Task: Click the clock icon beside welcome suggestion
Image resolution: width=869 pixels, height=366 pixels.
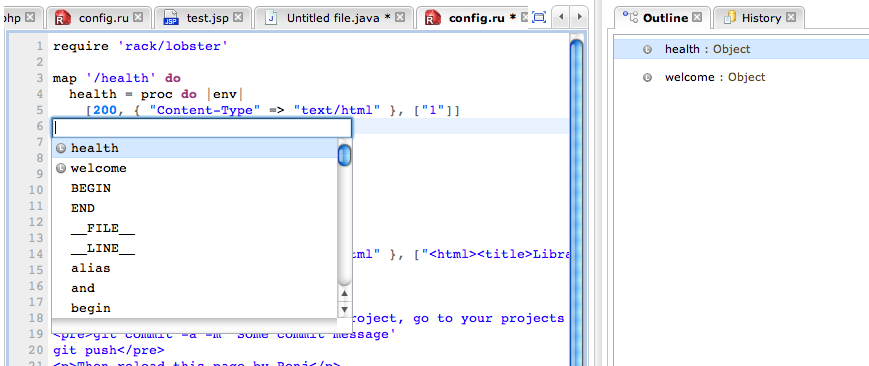Action: 62,169
